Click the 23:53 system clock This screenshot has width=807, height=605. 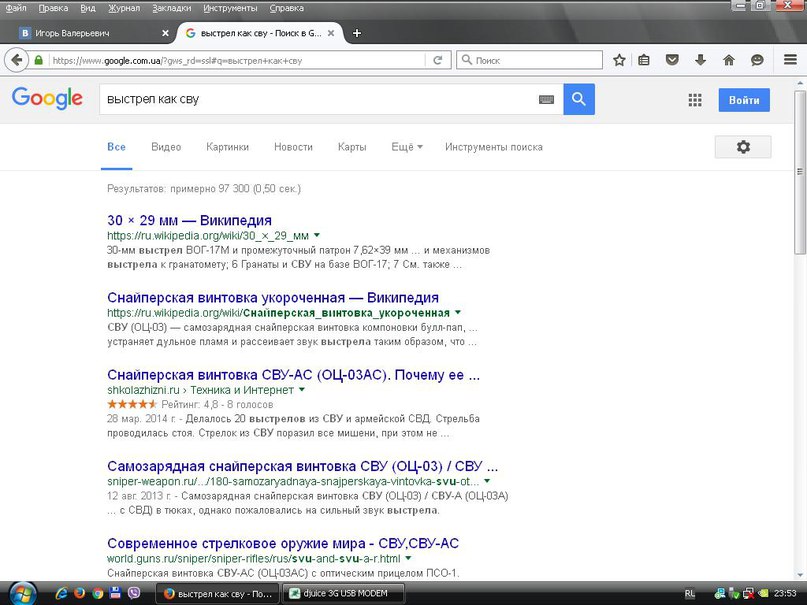(785, 594)
